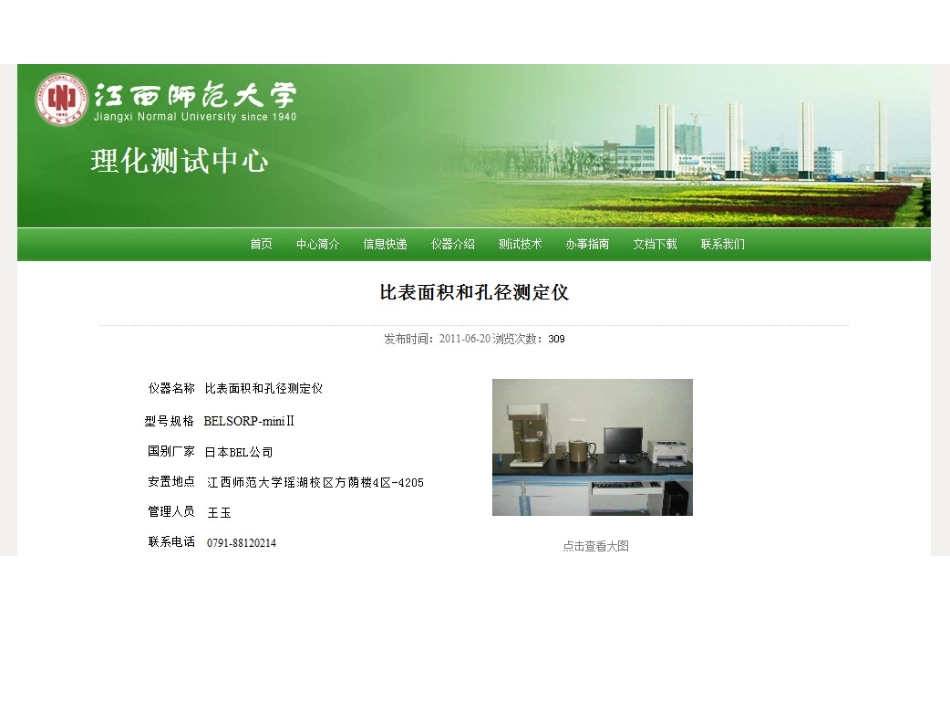The image size is (950, 713).
Task: Open the 中心简介 menu item
Action: (317, 244)
